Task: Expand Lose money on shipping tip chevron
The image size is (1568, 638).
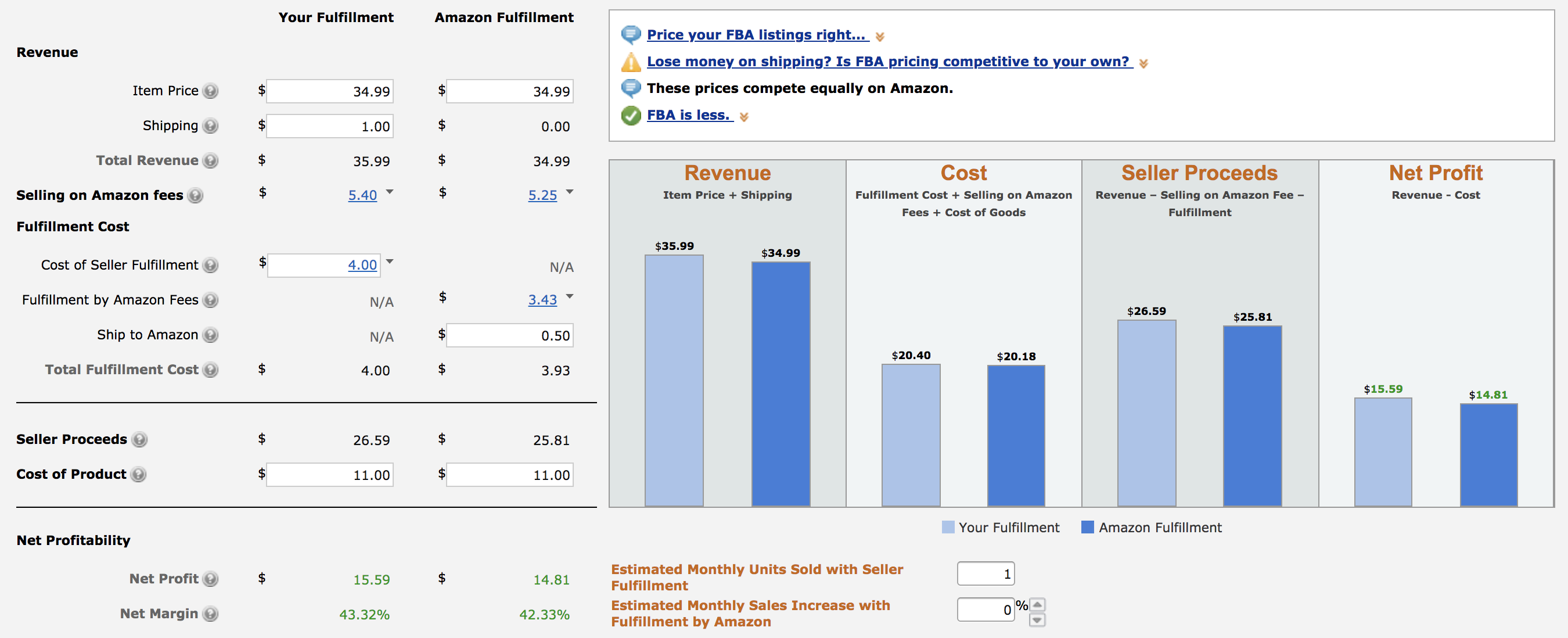Action: [1143, 64]
